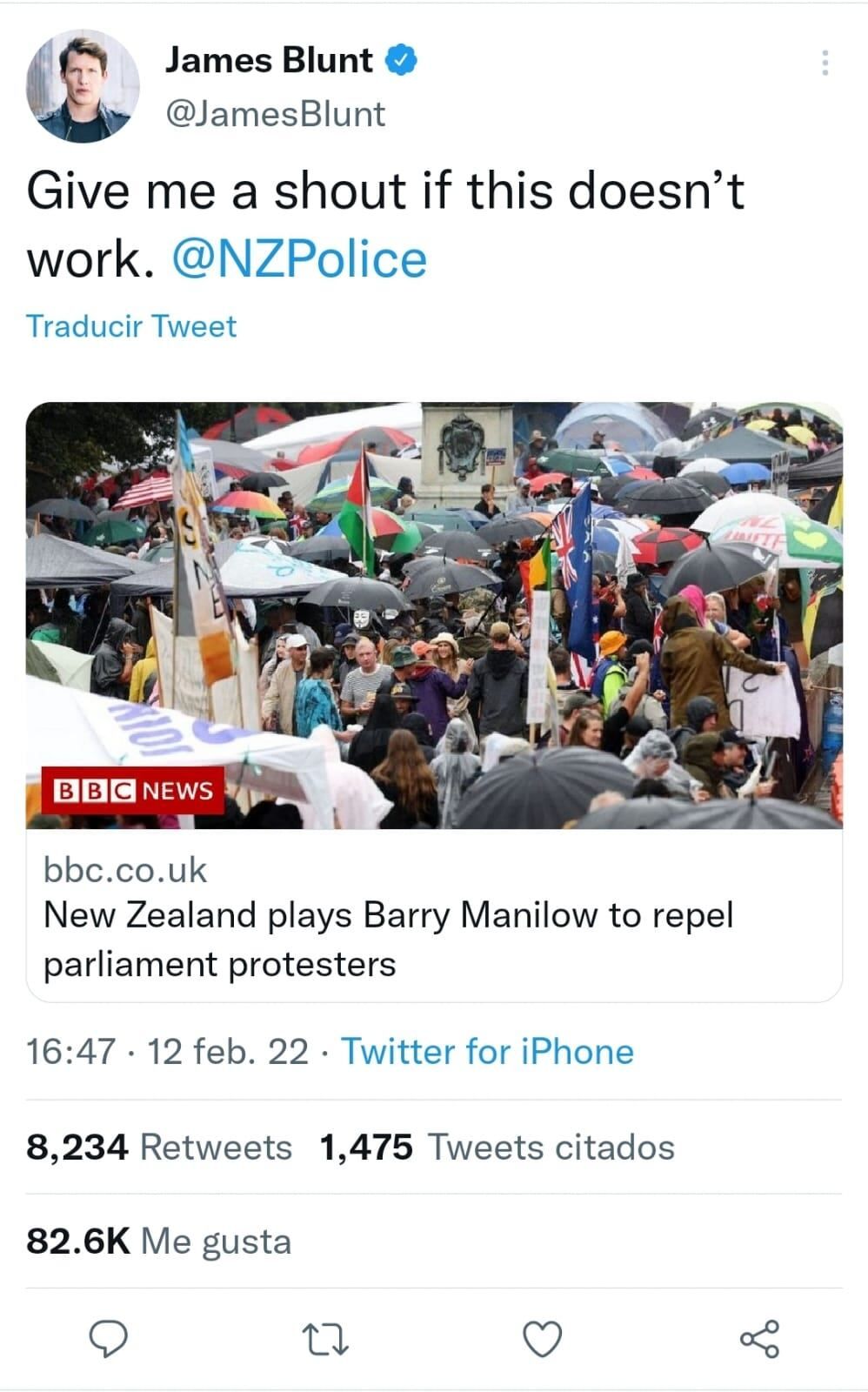View the 8,234 Retweets list
Viewport: 868px width, 1392px height.
point(159,1147)
